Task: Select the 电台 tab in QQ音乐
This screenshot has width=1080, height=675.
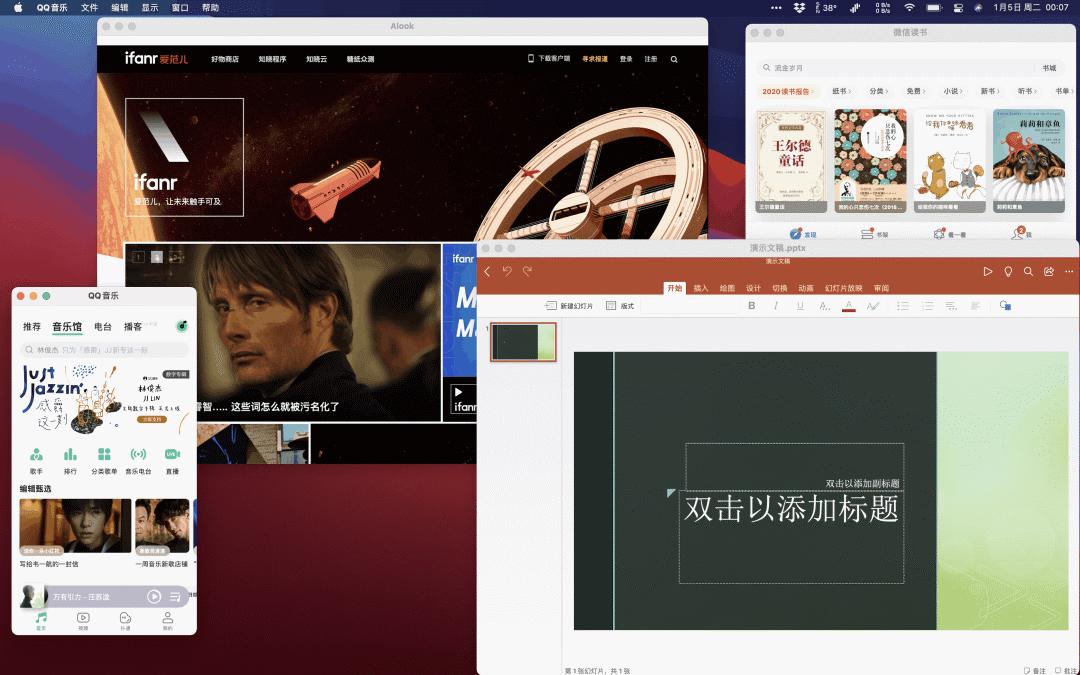Action: (103, 326)
